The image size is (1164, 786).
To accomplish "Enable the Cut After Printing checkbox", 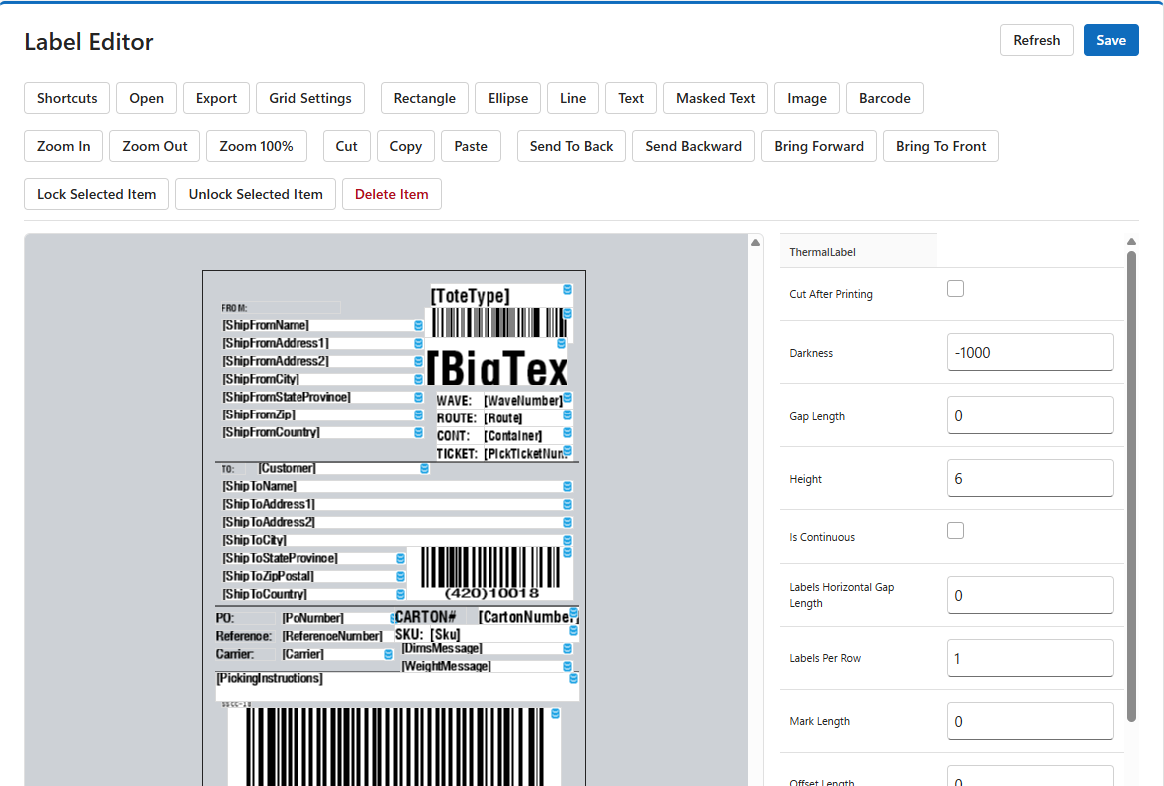I will 955,289.
